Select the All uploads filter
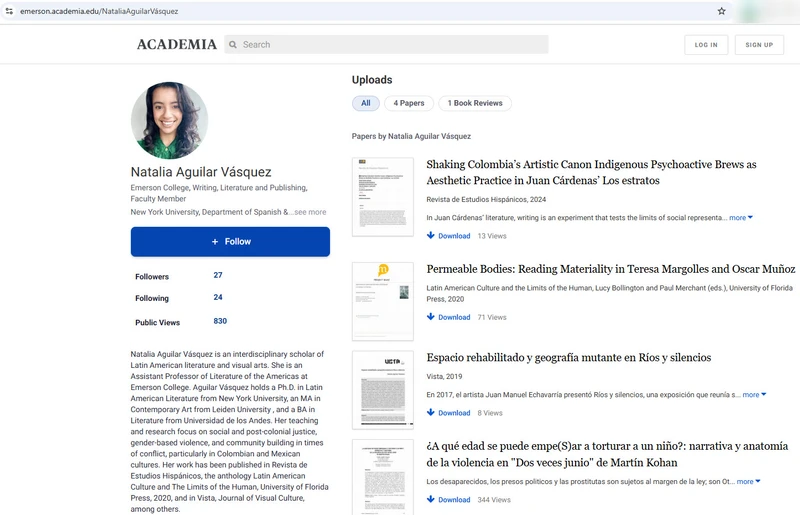The height and width of the screenshot is (515, 800). (x=366, y=103)
